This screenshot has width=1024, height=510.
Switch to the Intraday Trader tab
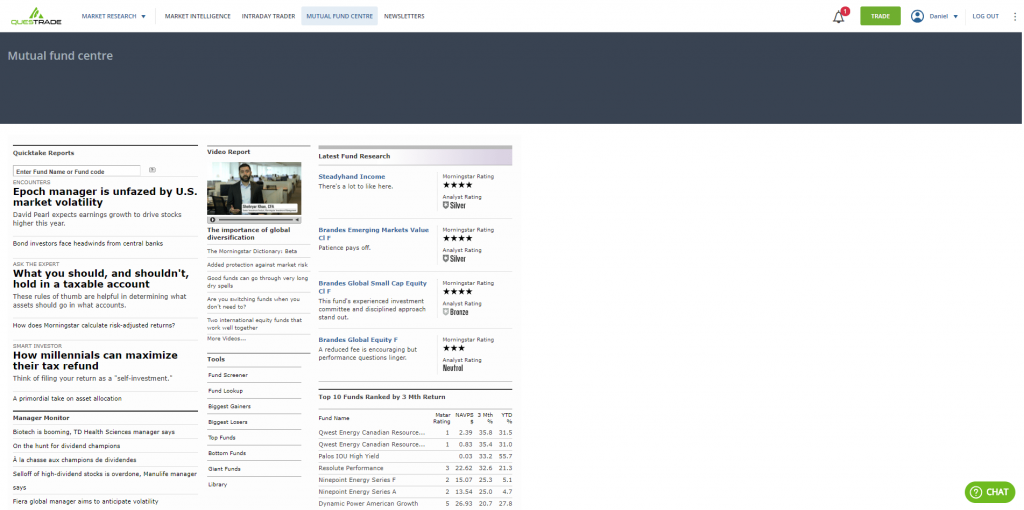(270, 16)
